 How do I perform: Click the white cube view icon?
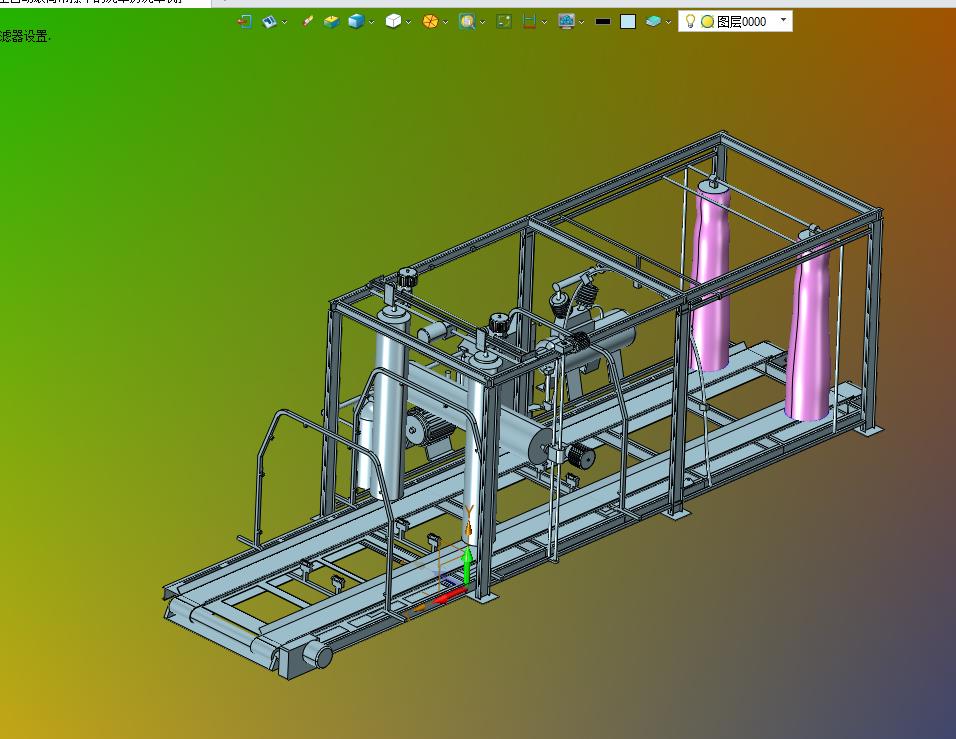pos(393,21)
